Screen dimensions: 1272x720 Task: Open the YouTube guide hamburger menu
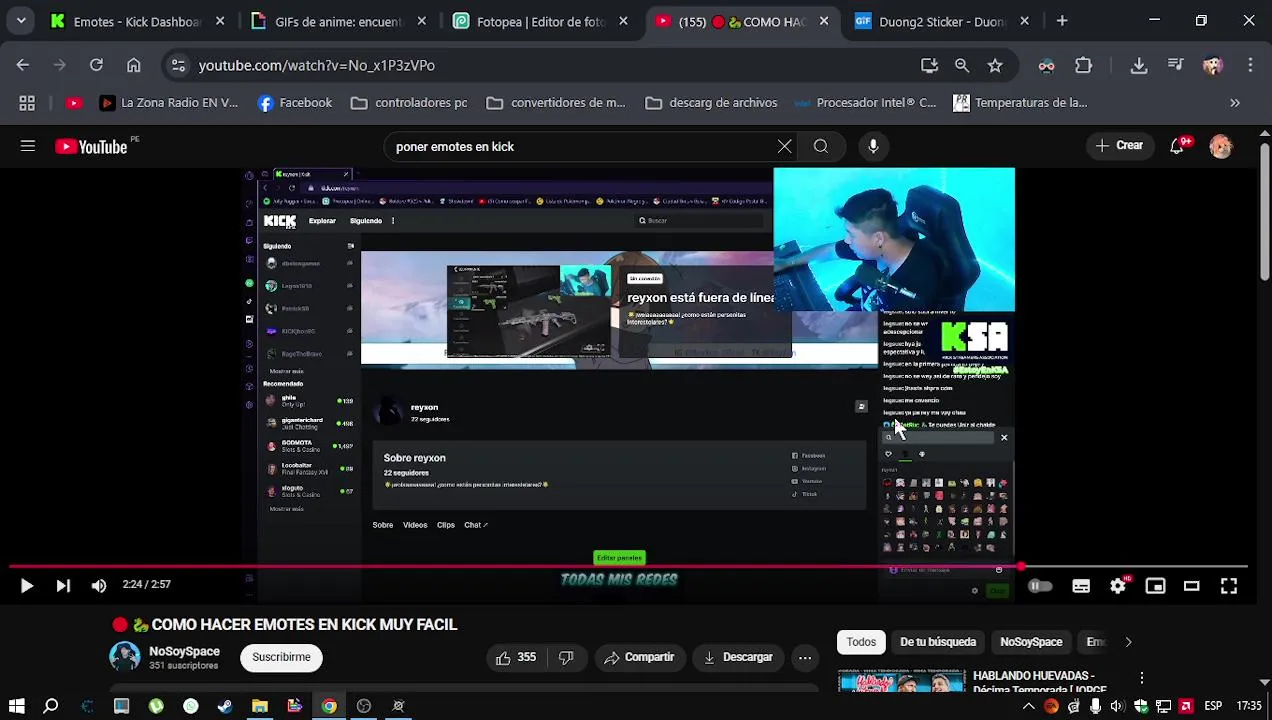coord(28,146)
